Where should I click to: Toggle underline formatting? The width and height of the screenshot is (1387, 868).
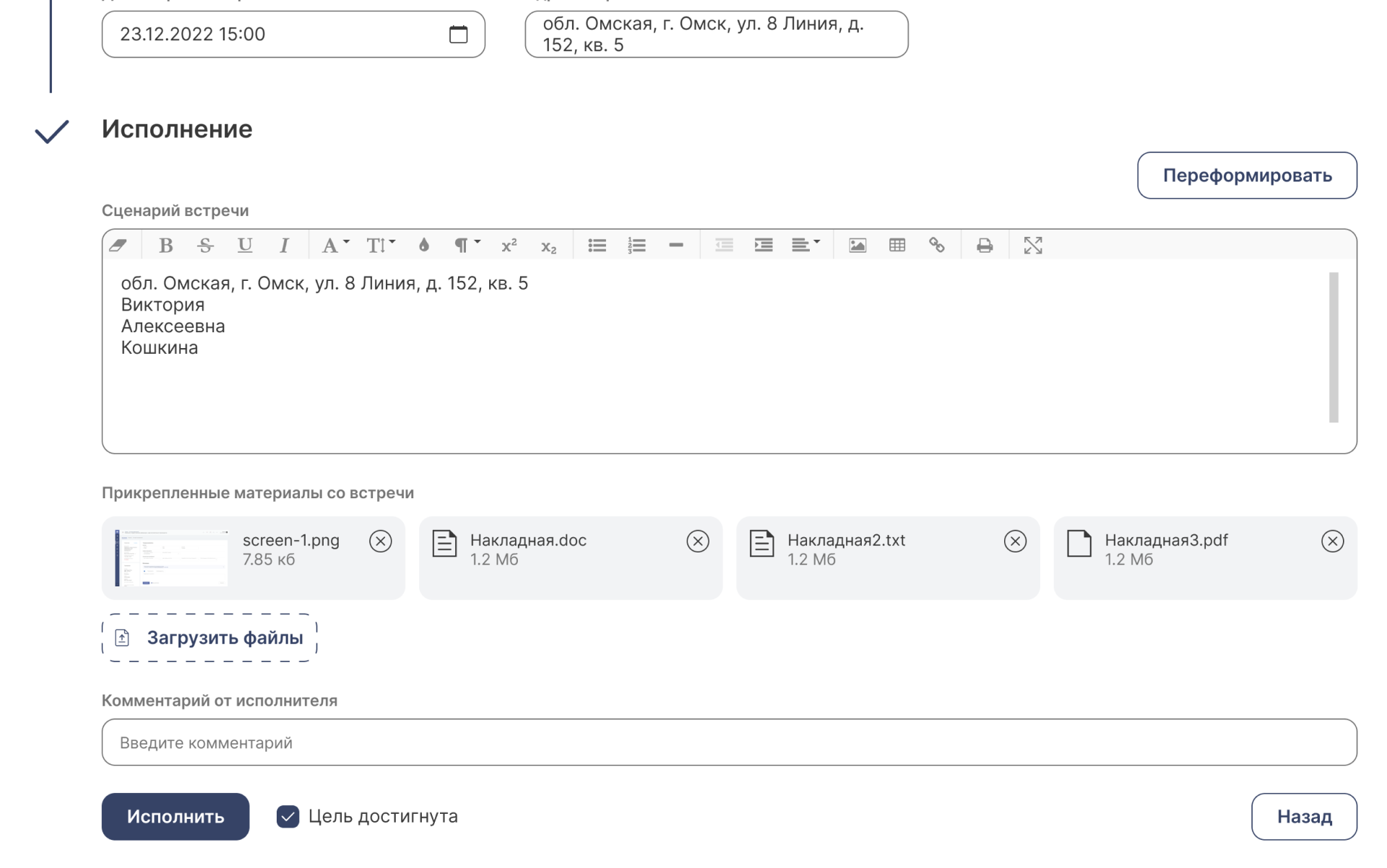pos(245,246)
